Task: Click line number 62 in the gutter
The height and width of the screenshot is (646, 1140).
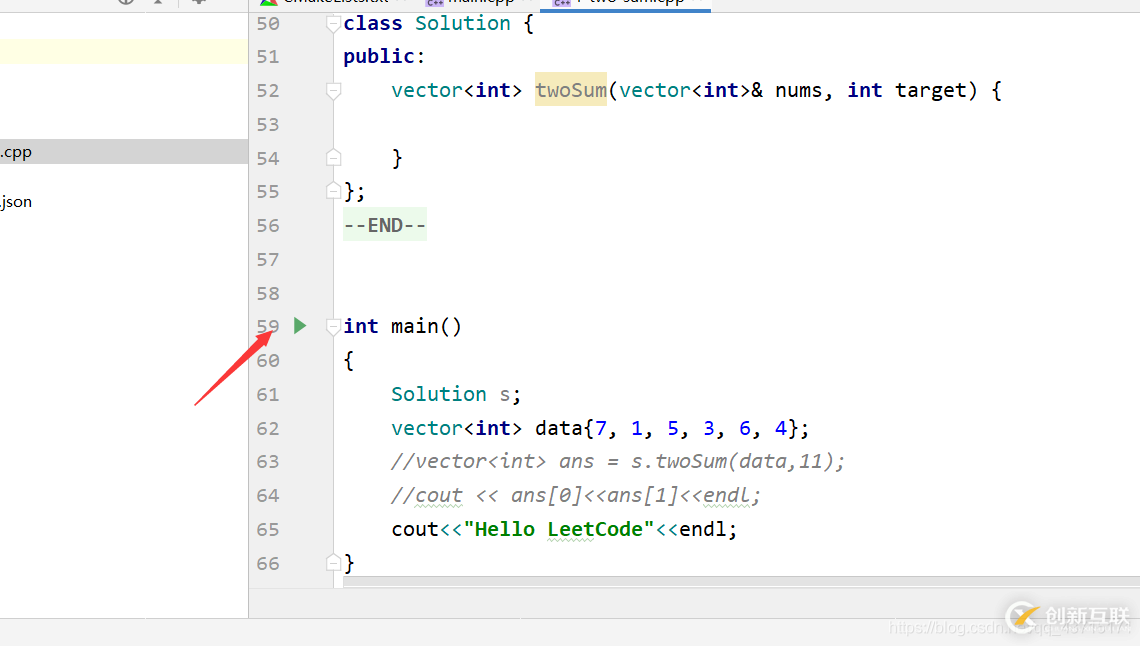Action: pyautogui.click(x=268, y=428)
